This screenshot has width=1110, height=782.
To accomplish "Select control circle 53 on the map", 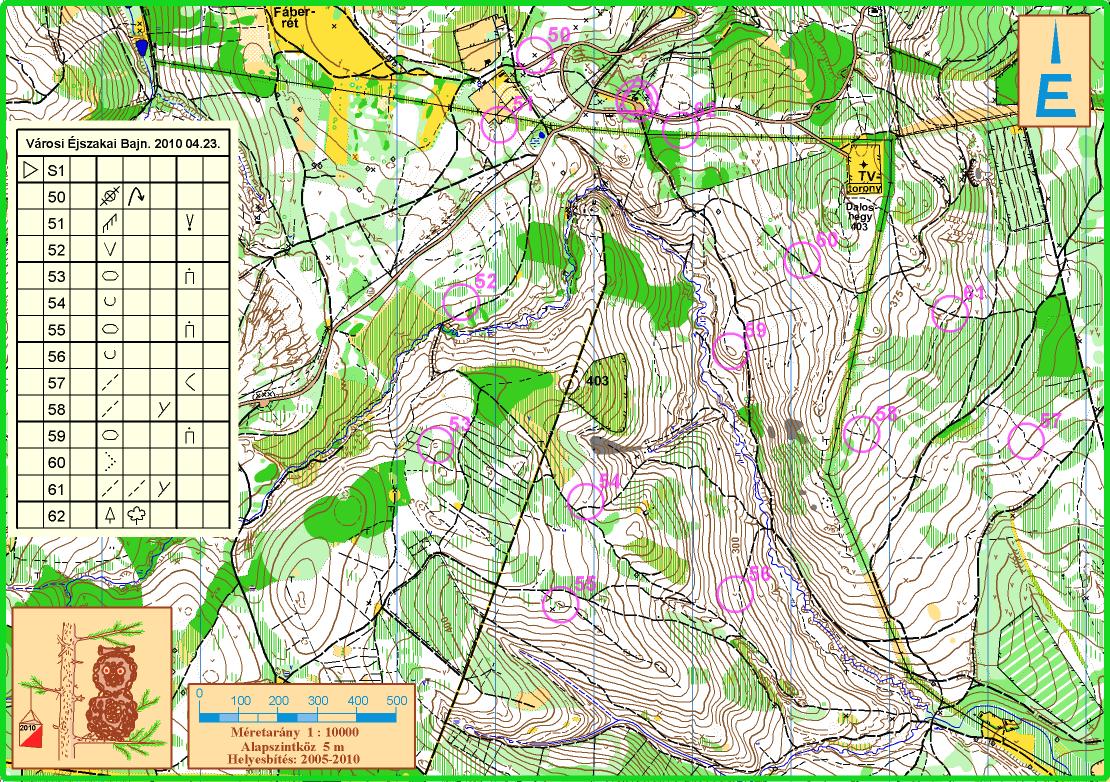I will 436,445.
